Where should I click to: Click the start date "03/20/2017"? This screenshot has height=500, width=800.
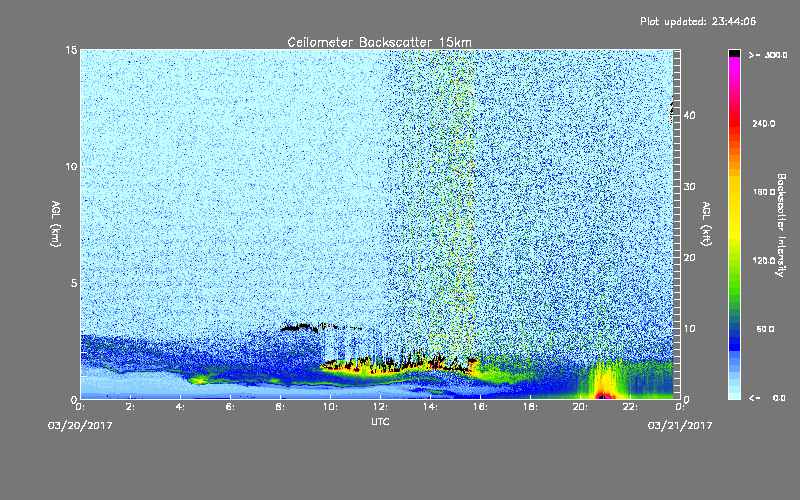(x=80, y=426)
